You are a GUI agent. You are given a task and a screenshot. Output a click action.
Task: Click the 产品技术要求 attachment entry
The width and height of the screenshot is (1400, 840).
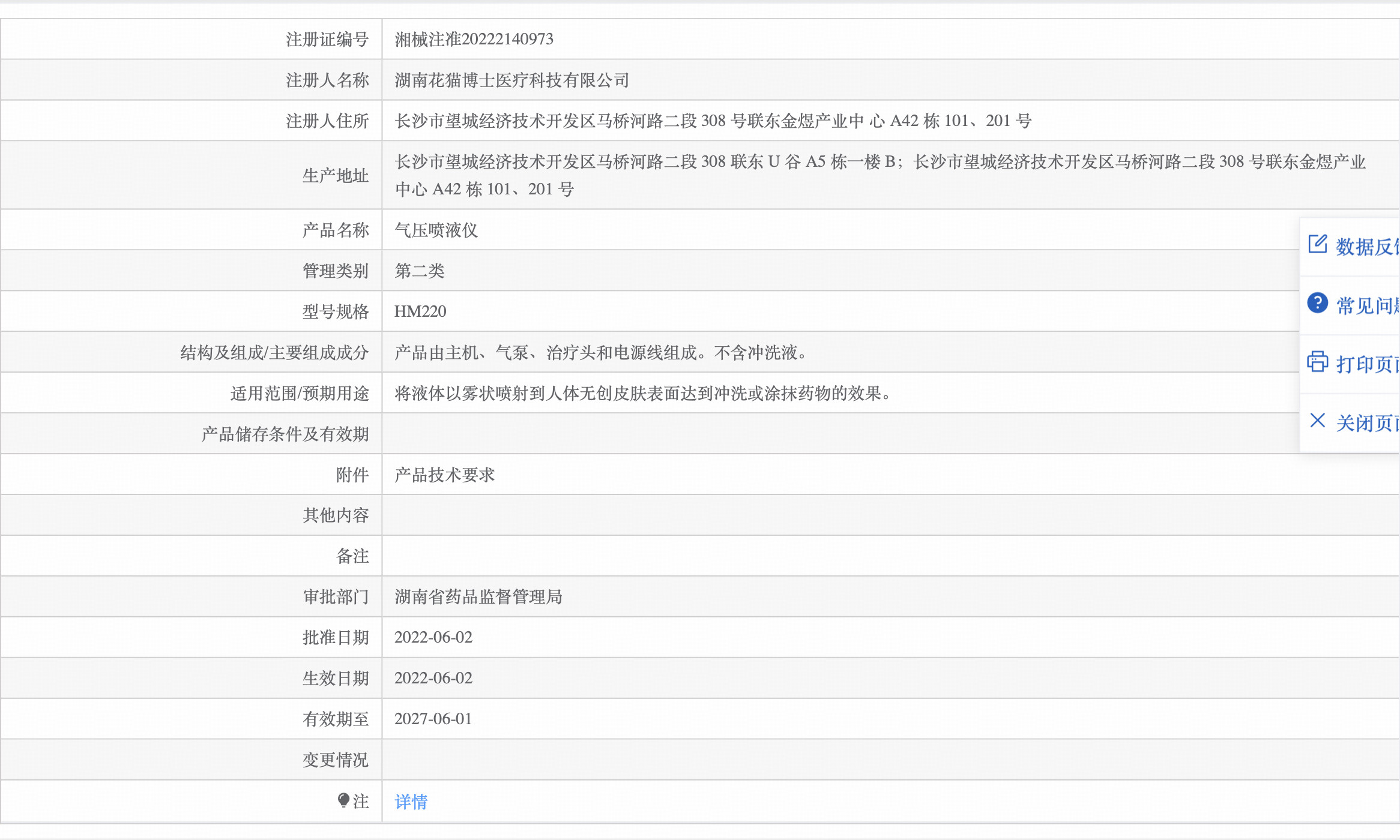coord(445,474)
